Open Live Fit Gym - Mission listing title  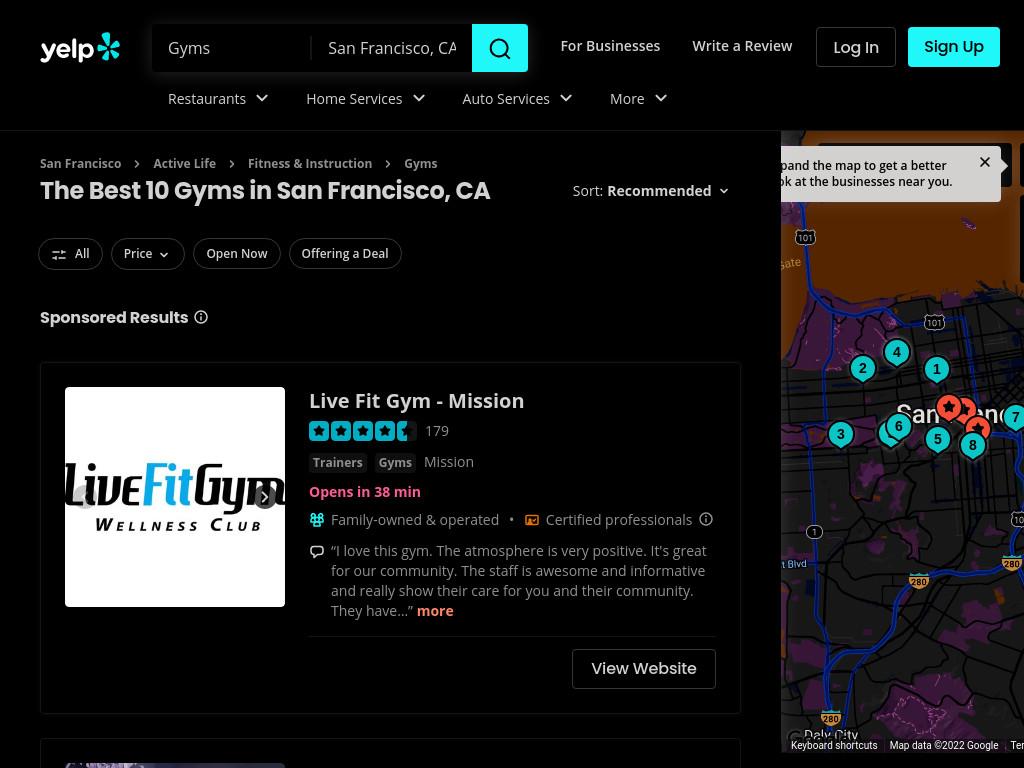pyautogui.click(x=417, y=401)
